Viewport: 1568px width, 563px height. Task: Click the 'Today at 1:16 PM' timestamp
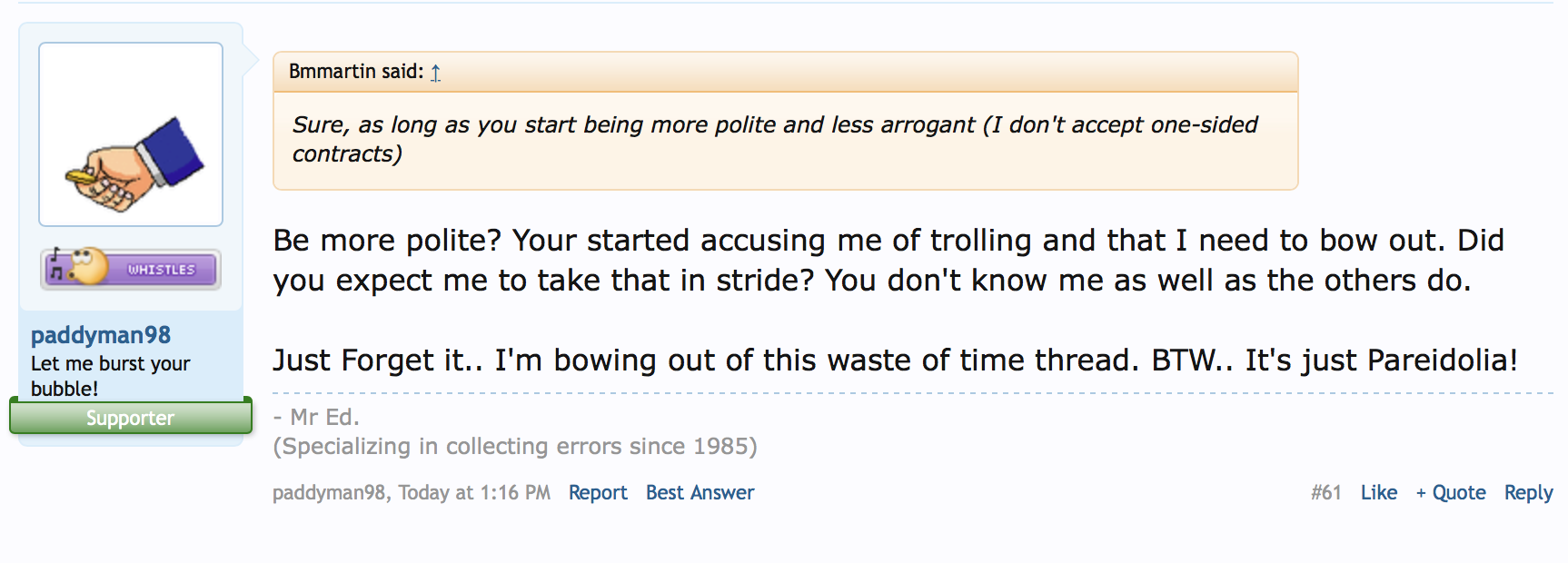pyautogui.click(x=474, y=493)
